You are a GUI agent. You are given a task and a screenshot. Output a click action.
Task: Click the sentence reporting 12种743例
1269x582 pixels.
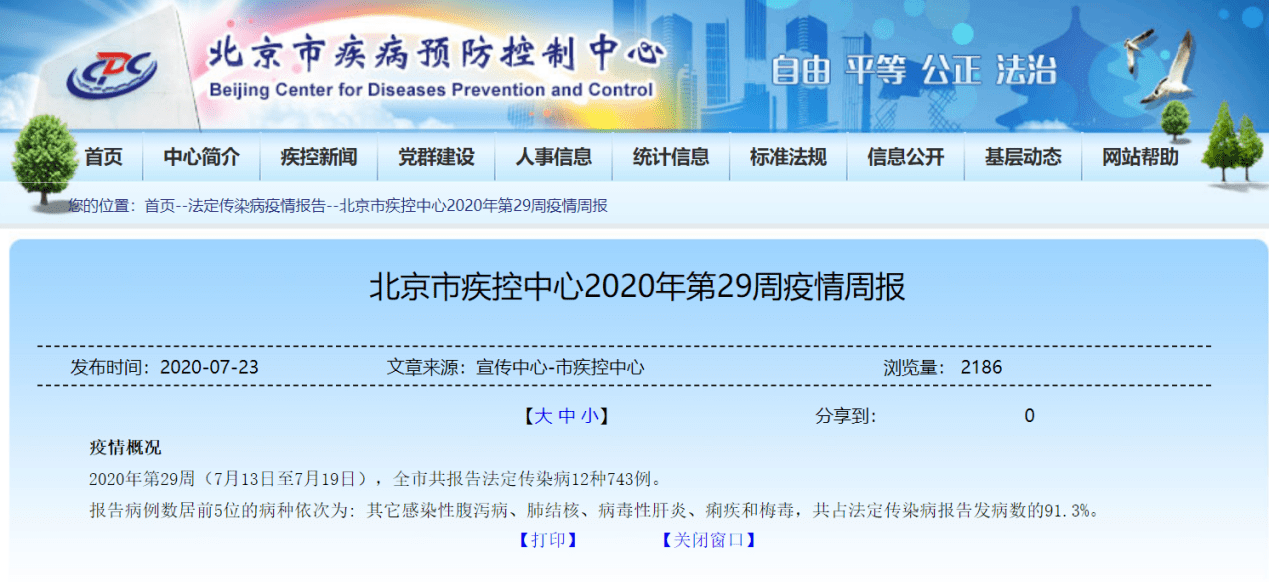[x=375, y=478]
